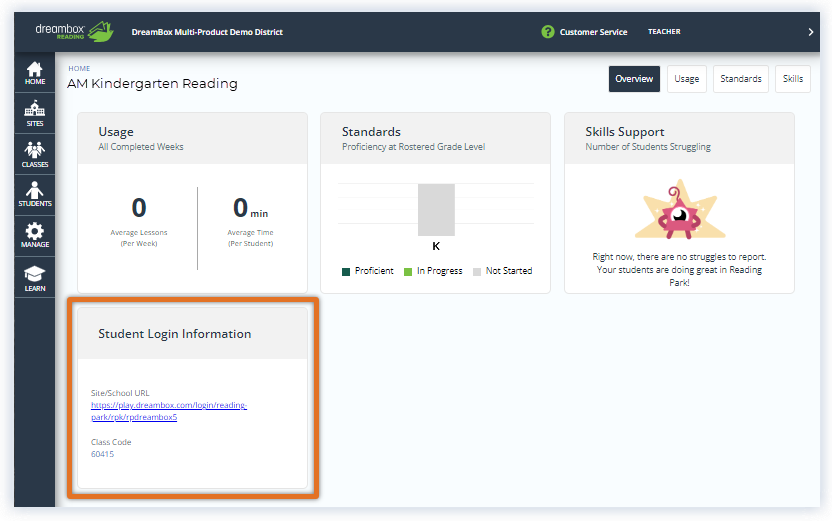This screenshot has width=832, height=521.
Task: Click the K label under the bar
Action: [436, 246]
